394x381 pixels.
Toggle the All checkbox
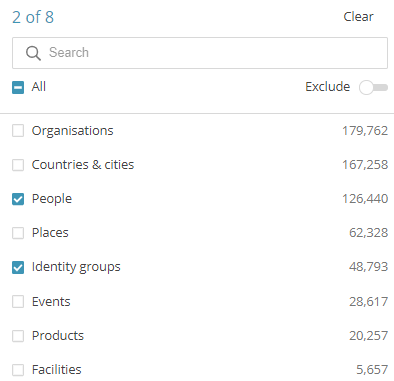(18, 88)
